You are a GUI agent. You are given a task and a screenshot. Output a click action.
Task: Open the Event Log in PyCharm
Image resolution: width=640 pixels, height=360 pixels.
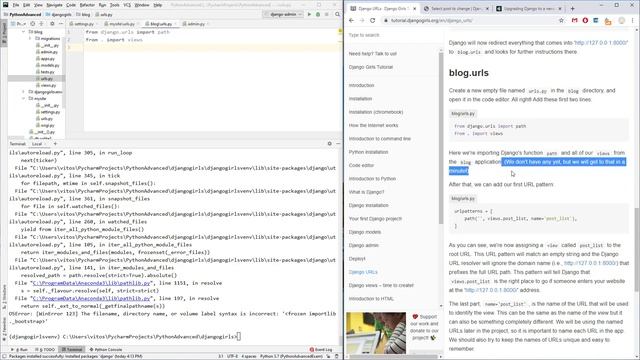point(321,350)
